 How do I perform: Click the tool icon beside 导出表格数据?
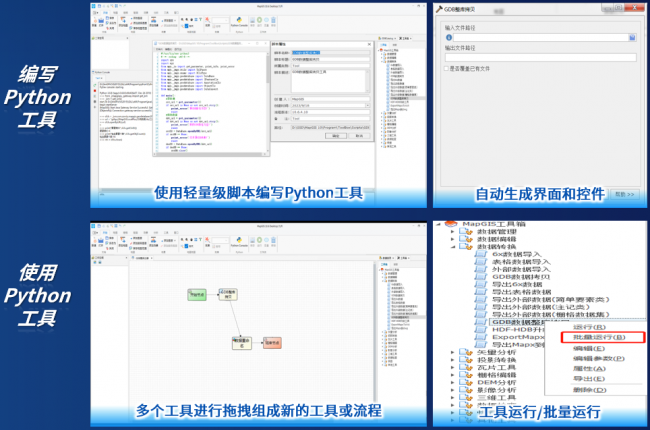[480, 292]
